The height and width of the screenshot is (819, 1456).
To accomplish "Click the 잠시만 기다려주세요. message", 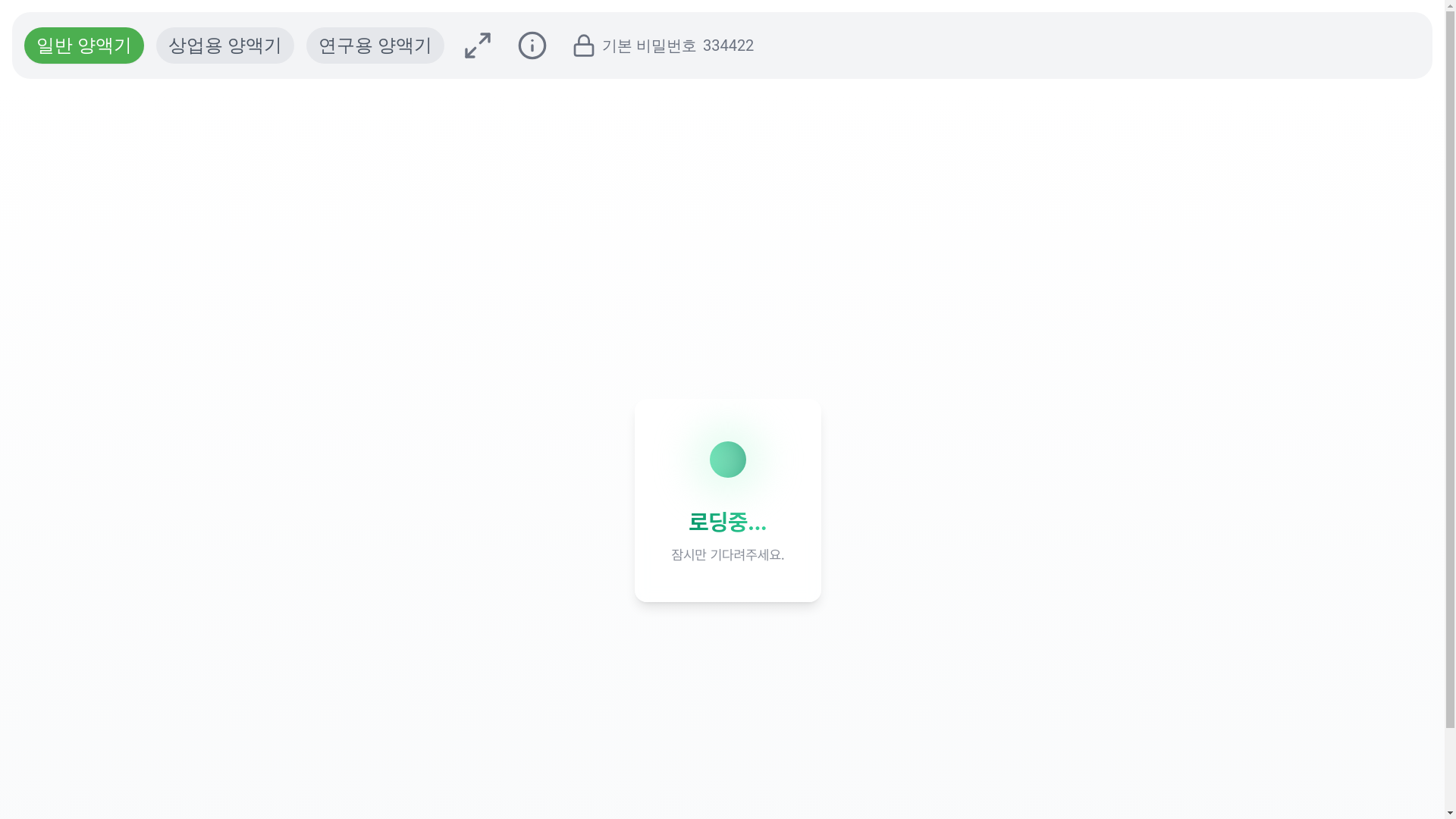I will (728, 554).
